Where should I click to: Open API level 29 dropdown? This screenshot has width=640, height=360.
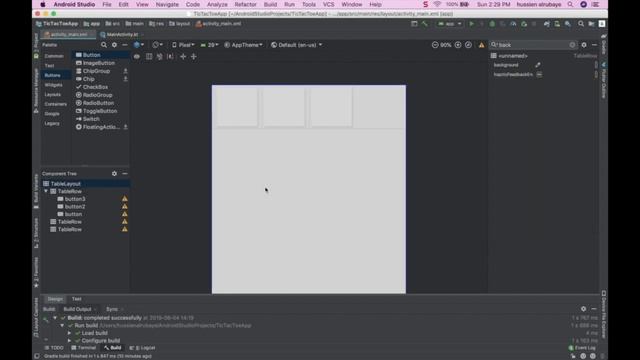pyautogui.click(x=209, y=45)
